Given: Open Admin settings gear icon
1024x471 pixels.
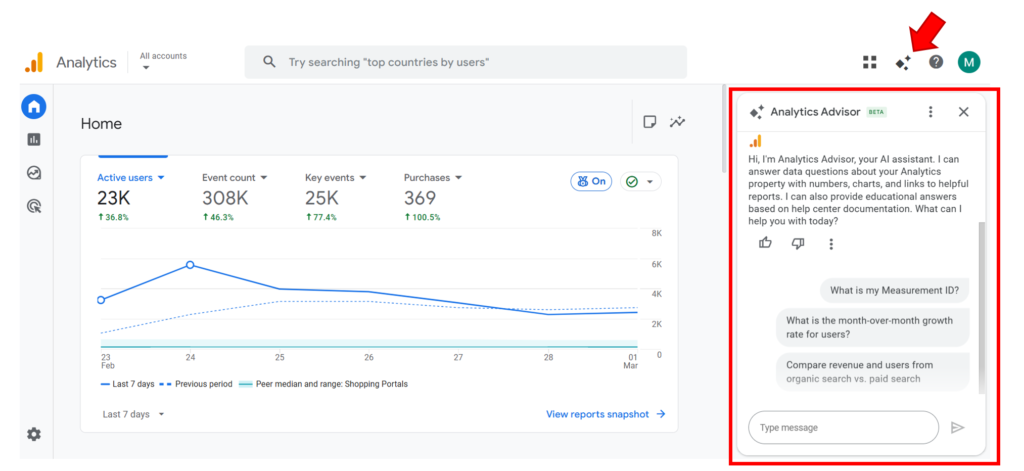Looking at the screenshot, I should pyautogui.click(x=34, y=434).
